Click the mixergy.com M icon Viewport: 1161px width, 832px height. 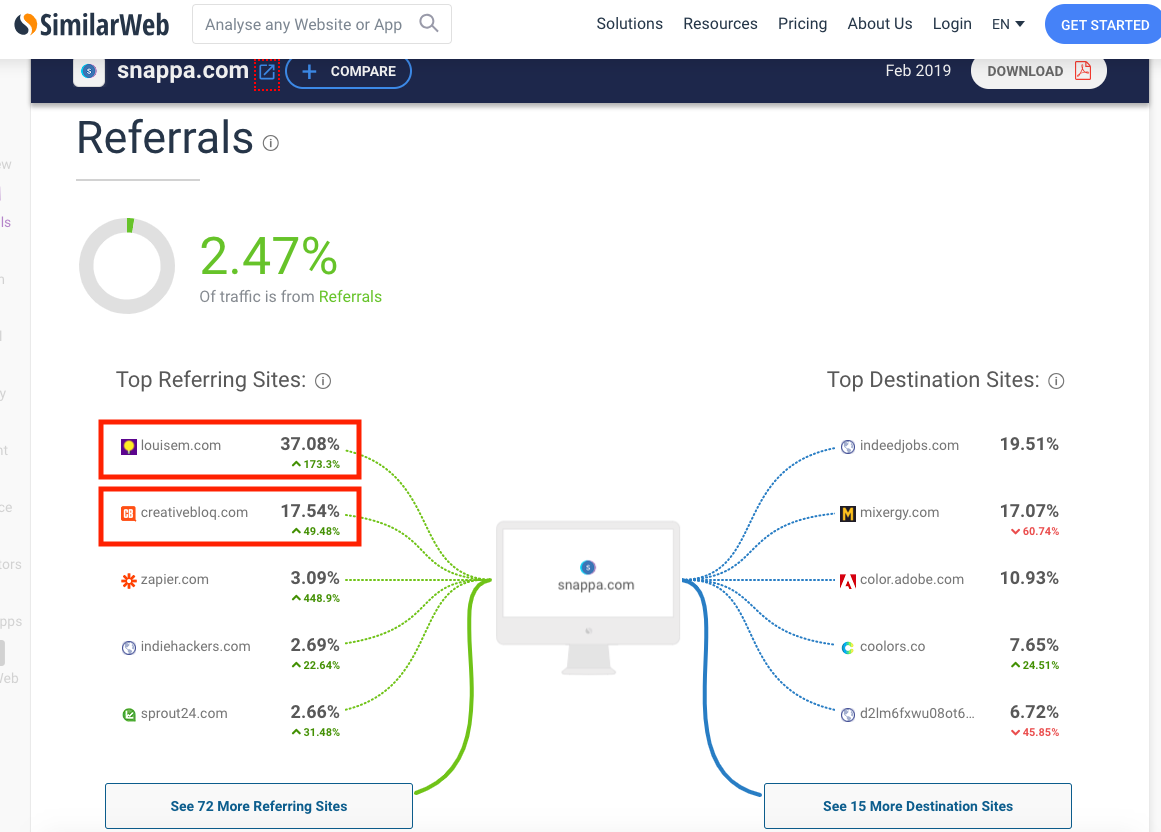848,514
